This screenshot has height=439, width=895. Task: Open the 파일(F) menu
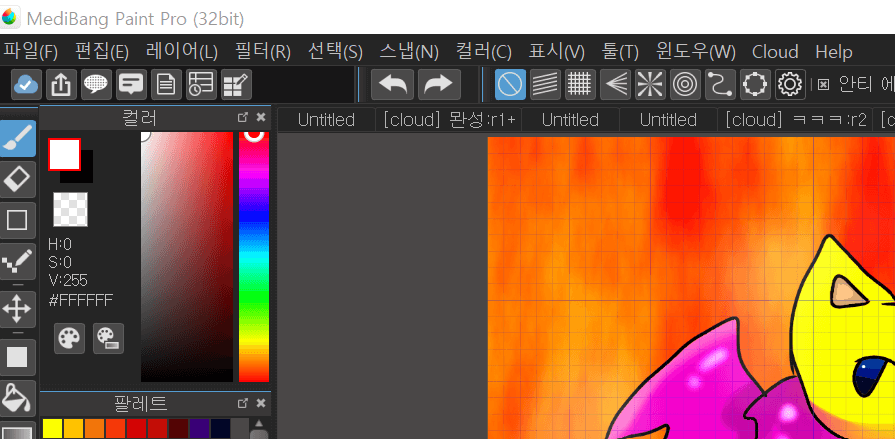tap(31, 52)
